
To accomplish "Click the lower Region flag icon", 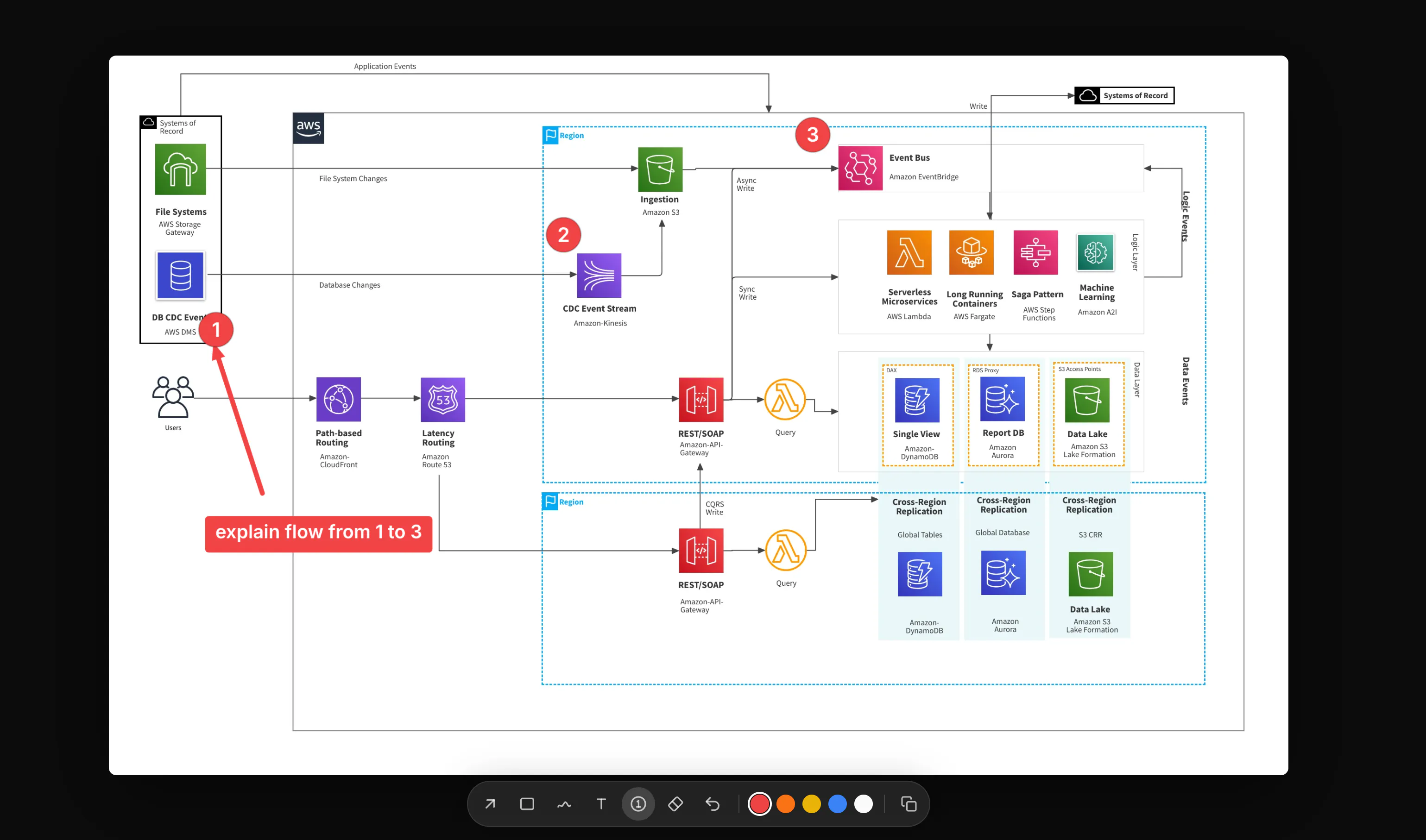I will coord(550,501).
